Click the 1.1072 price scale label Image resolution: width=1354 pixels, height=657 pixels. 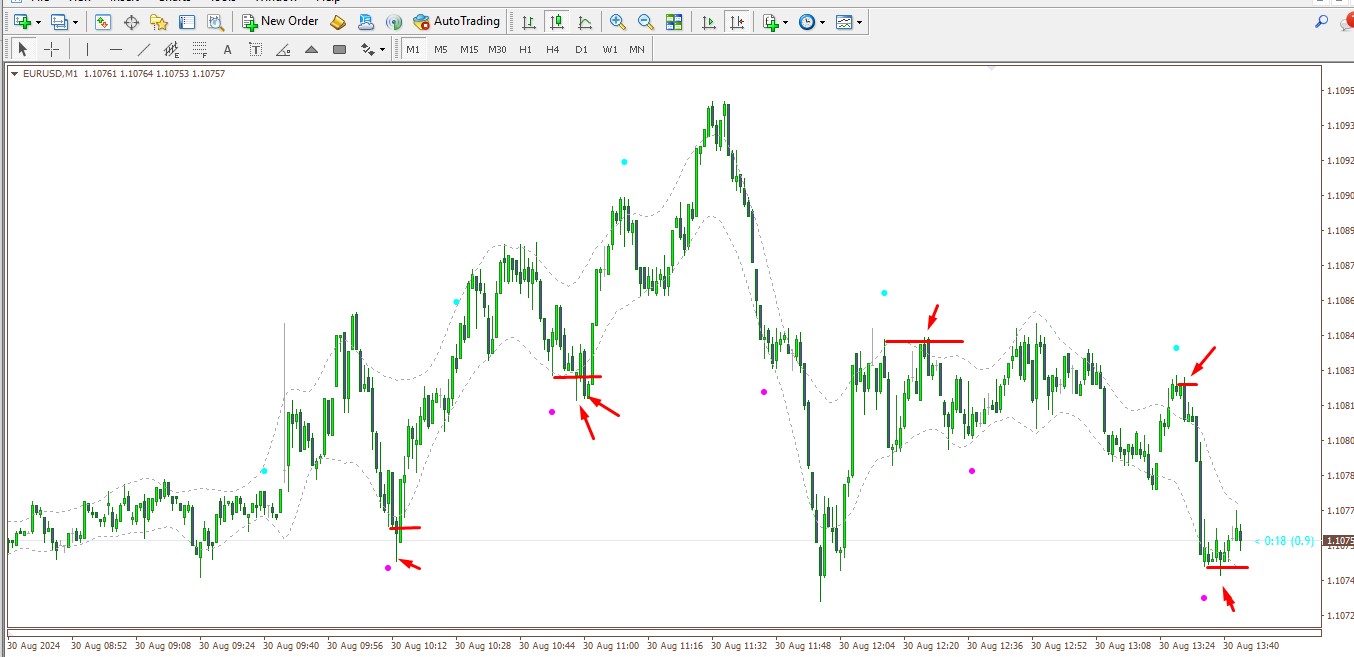pos(1339,616)
